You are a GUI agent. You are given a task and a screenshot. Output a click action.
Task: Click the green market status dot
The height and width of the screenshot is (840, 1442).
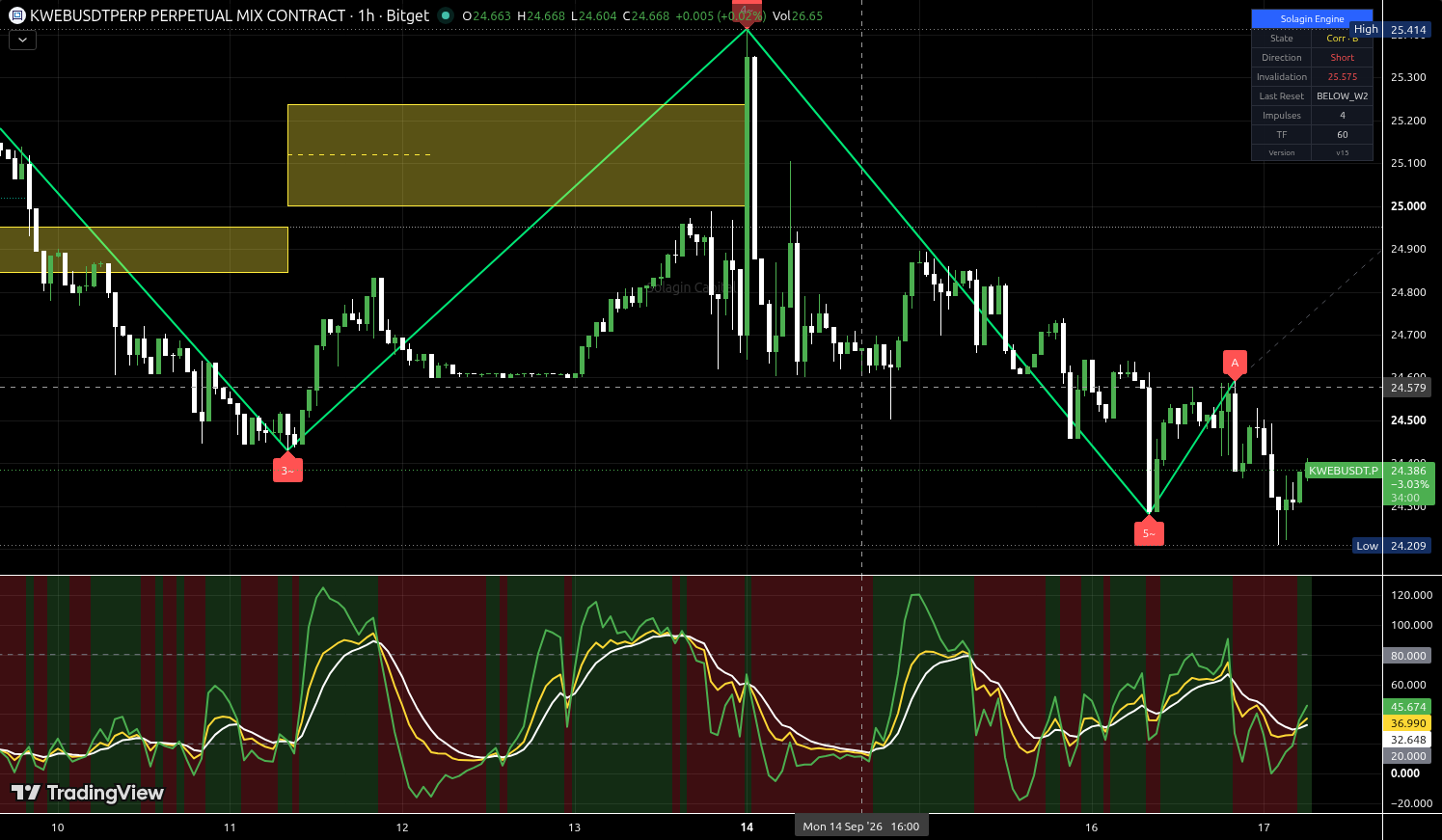tap(445, 15)
